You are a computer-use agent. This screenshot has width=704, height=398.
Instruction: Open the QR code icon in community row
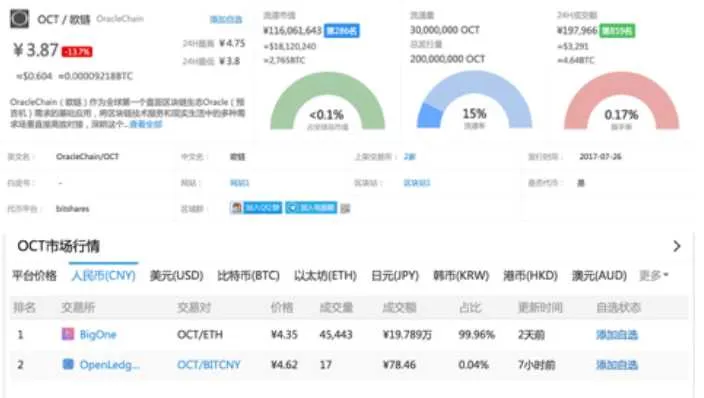345,208
